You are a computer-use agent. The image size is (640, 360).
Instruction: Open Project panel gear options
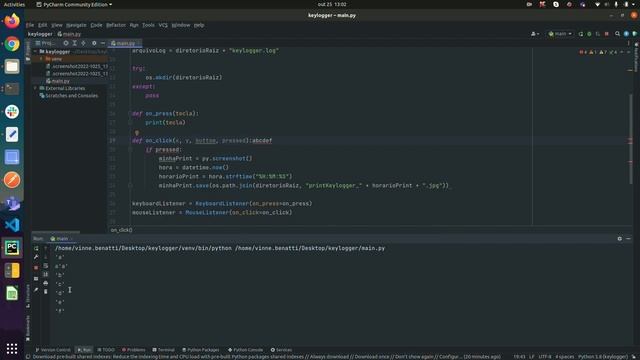coord(94,43)
